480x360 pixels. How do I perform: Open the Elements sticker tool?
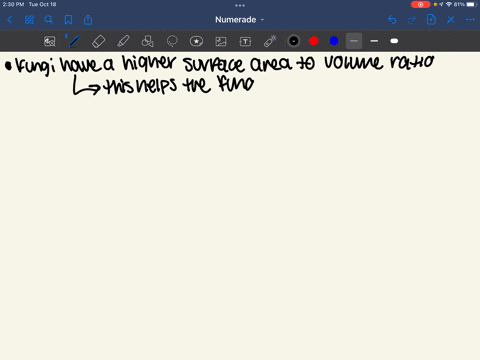pyautogui.click(x=196, y=41)
